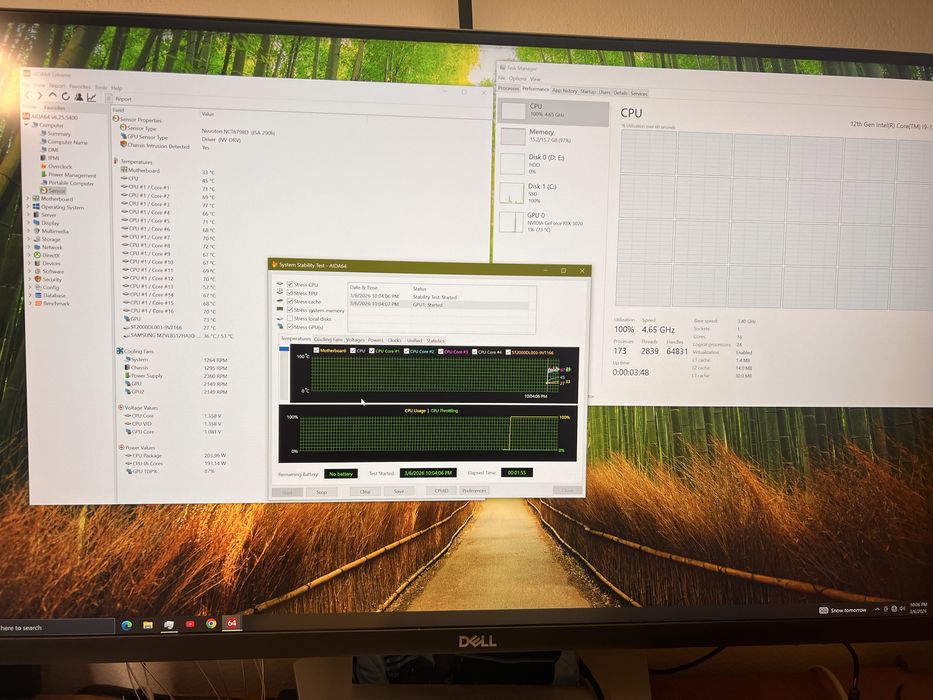Switch to Voltages tab in stability test
This screenshot has height=700, width=933.
pos(355,340)
